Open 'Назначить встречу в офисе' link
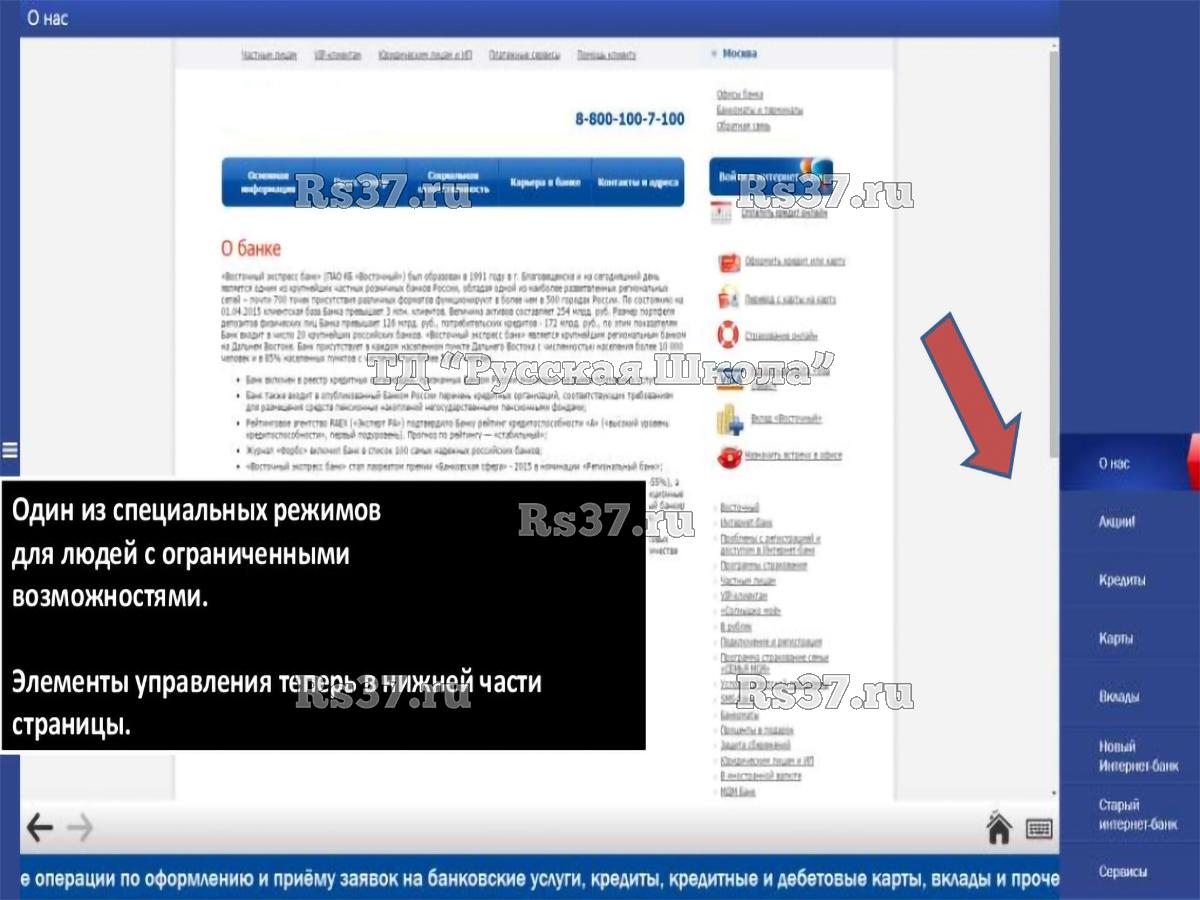 [x=794, y=456]
